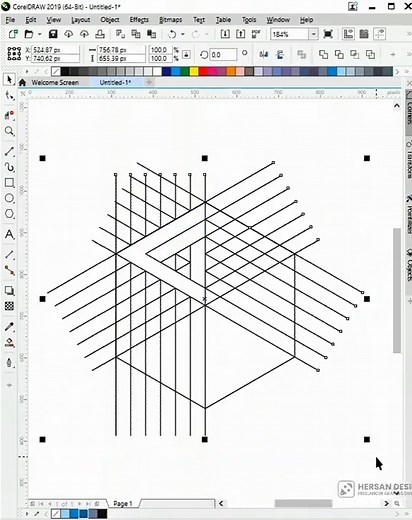Click the Full-screen preview icon
The image size is (412, 520).
click(x=328, y=34)
